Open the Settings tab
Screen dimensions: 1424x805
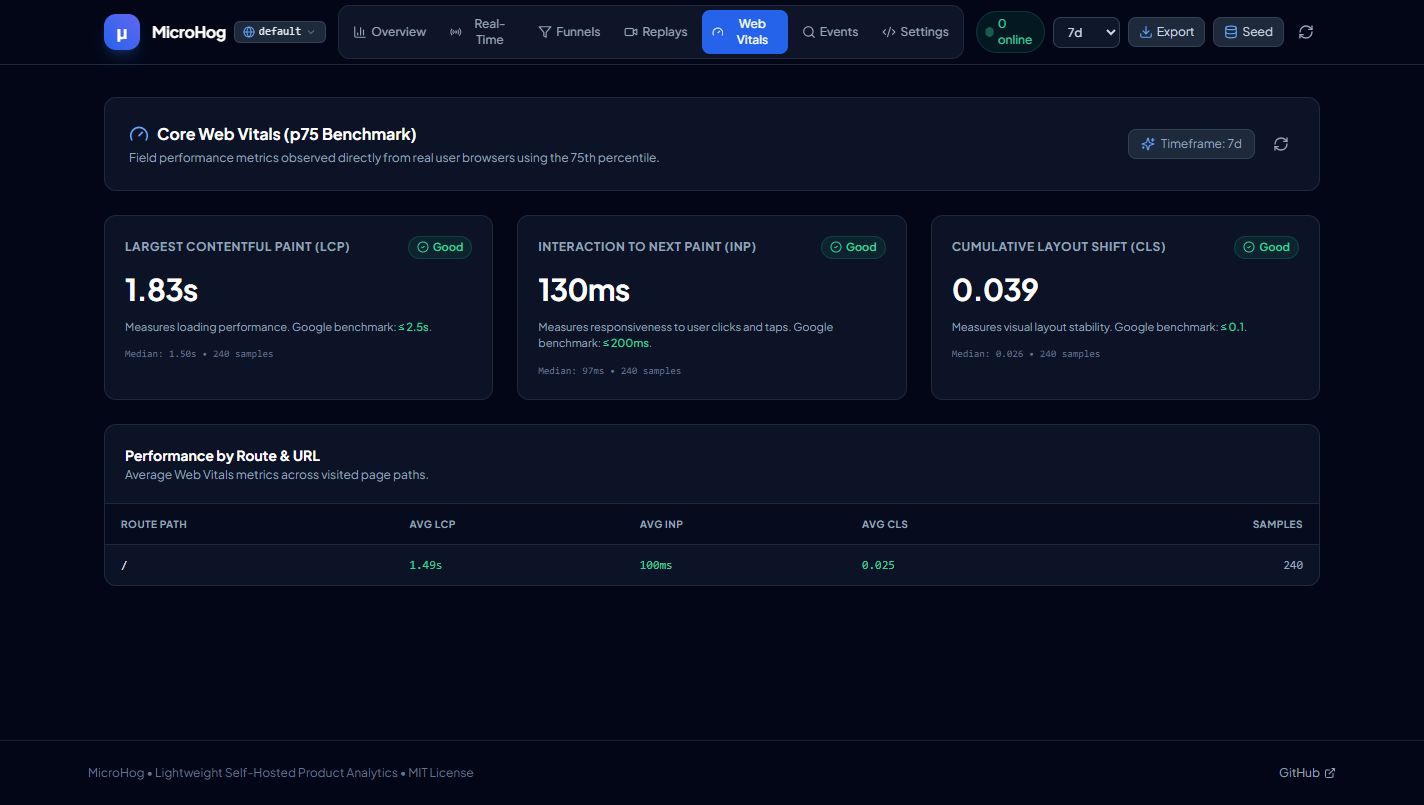click(x=915, y=32)
